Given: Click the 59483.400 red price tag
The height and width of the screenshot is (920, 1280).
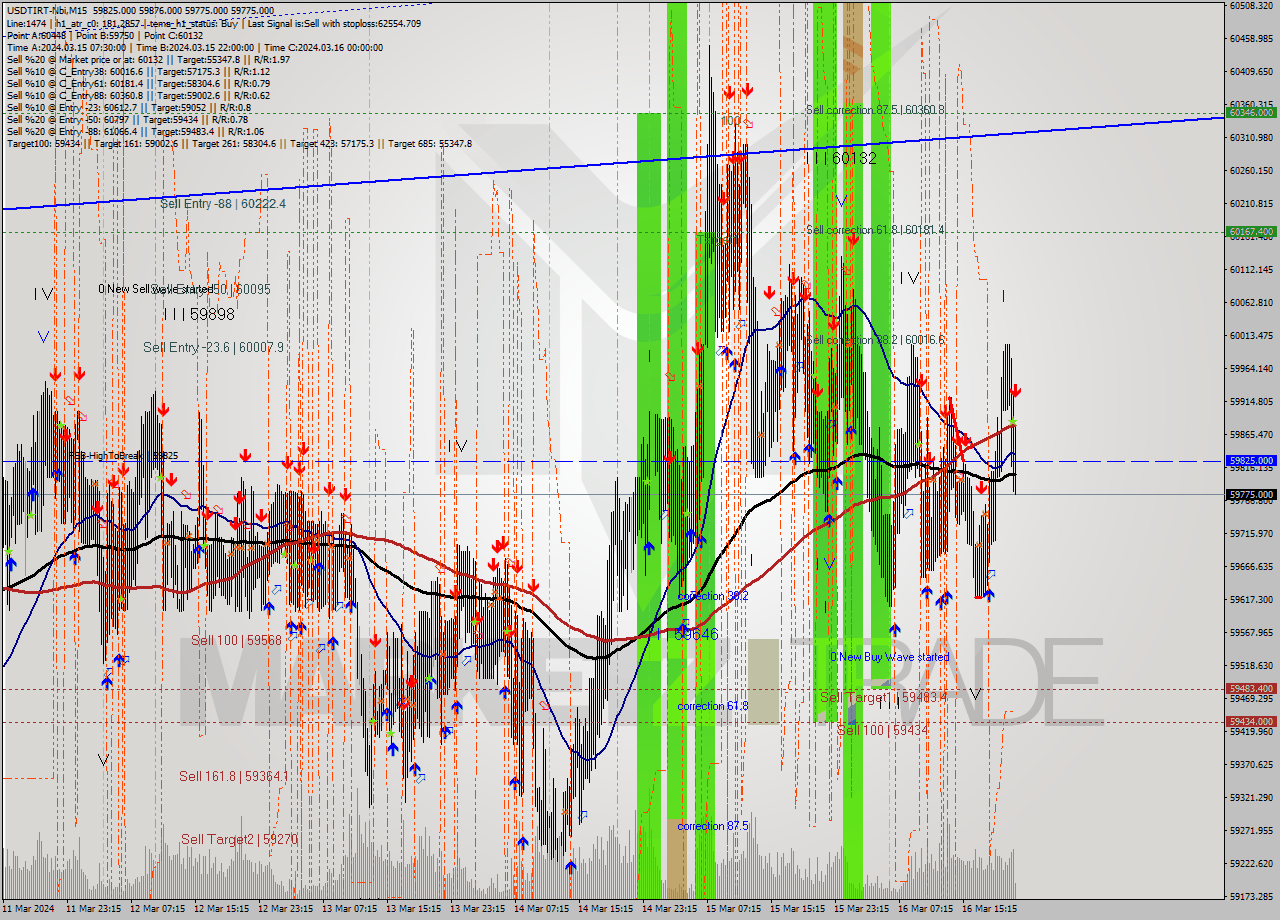Looking at the screenshot, I should [1251, 689].
